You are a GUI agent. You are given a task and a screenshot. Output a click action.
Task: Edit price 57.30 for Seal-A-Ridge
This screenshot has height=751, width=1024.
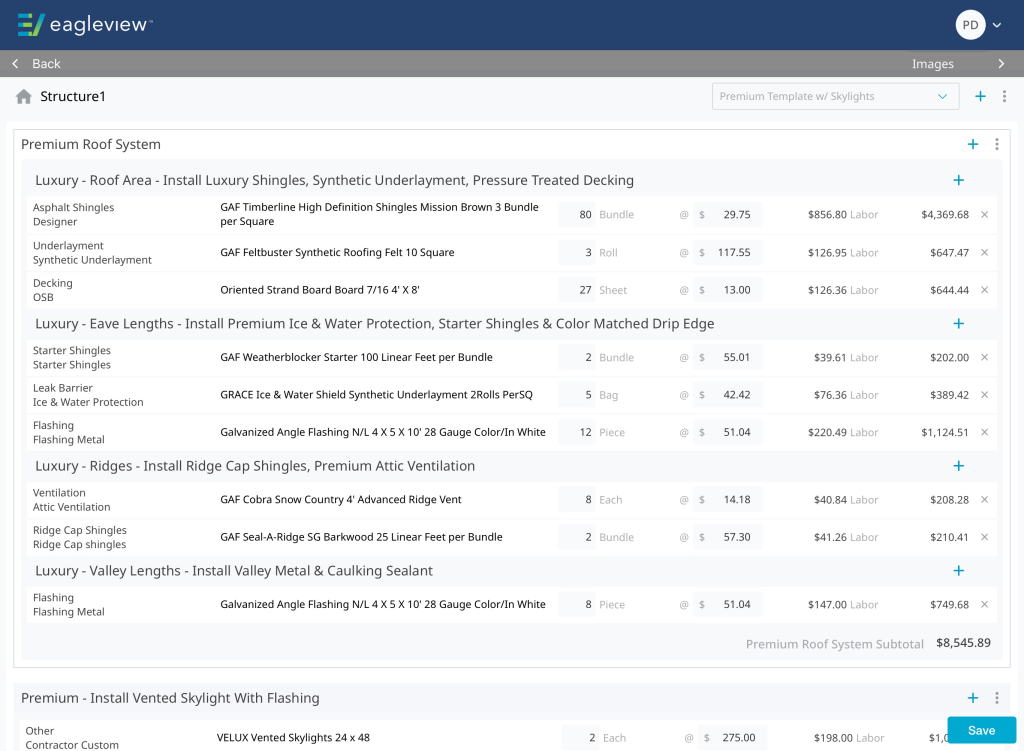click(728, 537)
